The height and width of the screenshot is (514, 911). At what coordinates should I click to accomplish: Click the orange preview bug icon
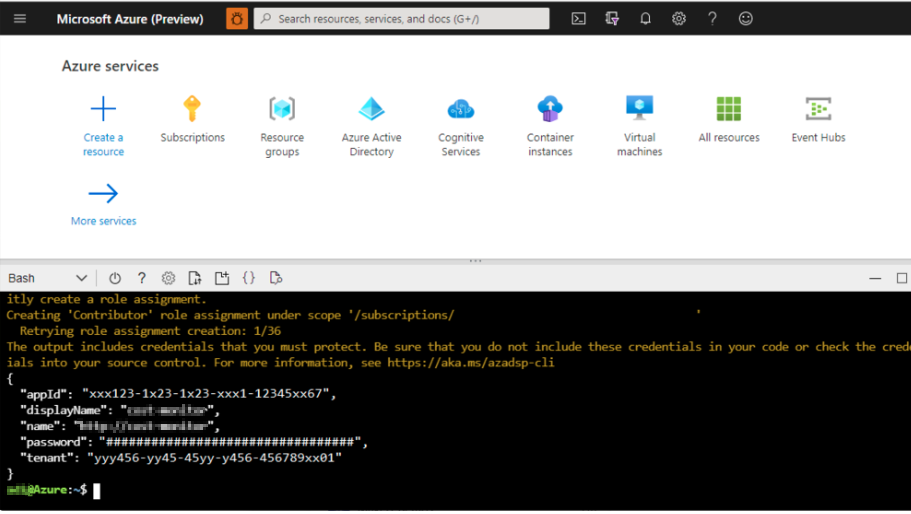[237, 19]
